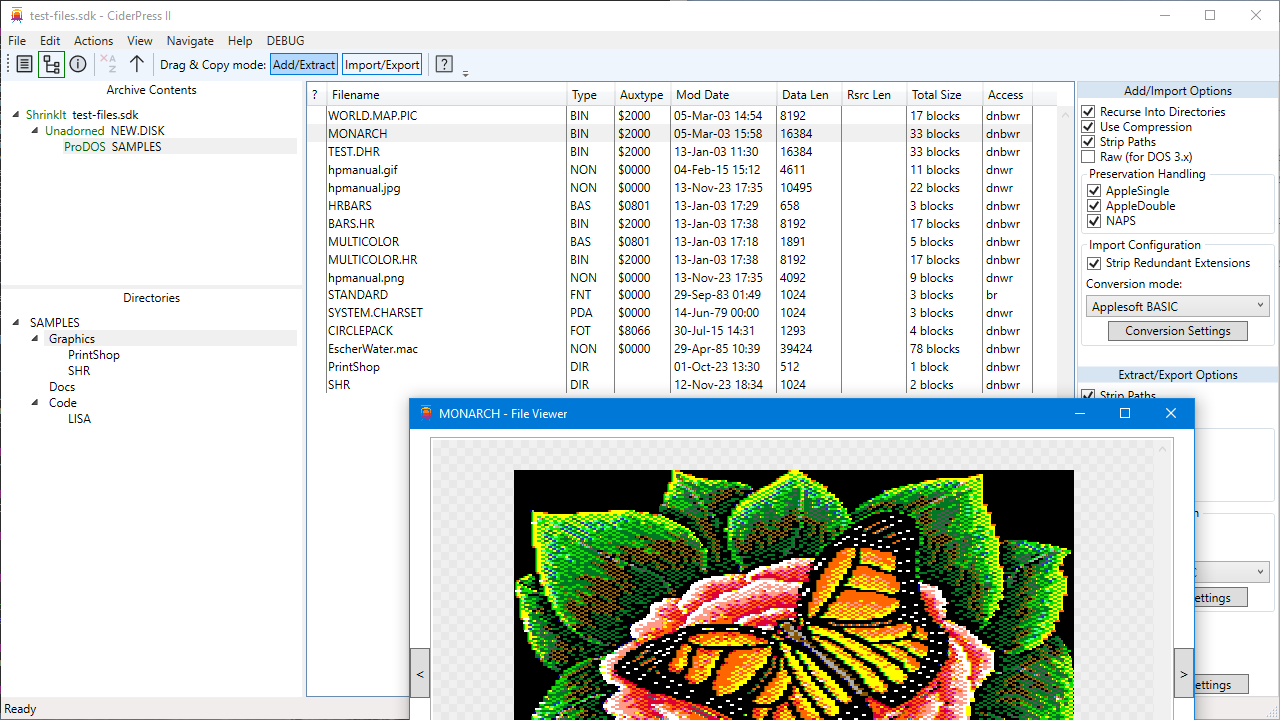The image size is (1280, 720).
Task: Switch to full file list view icon
Action: point(25,65)
